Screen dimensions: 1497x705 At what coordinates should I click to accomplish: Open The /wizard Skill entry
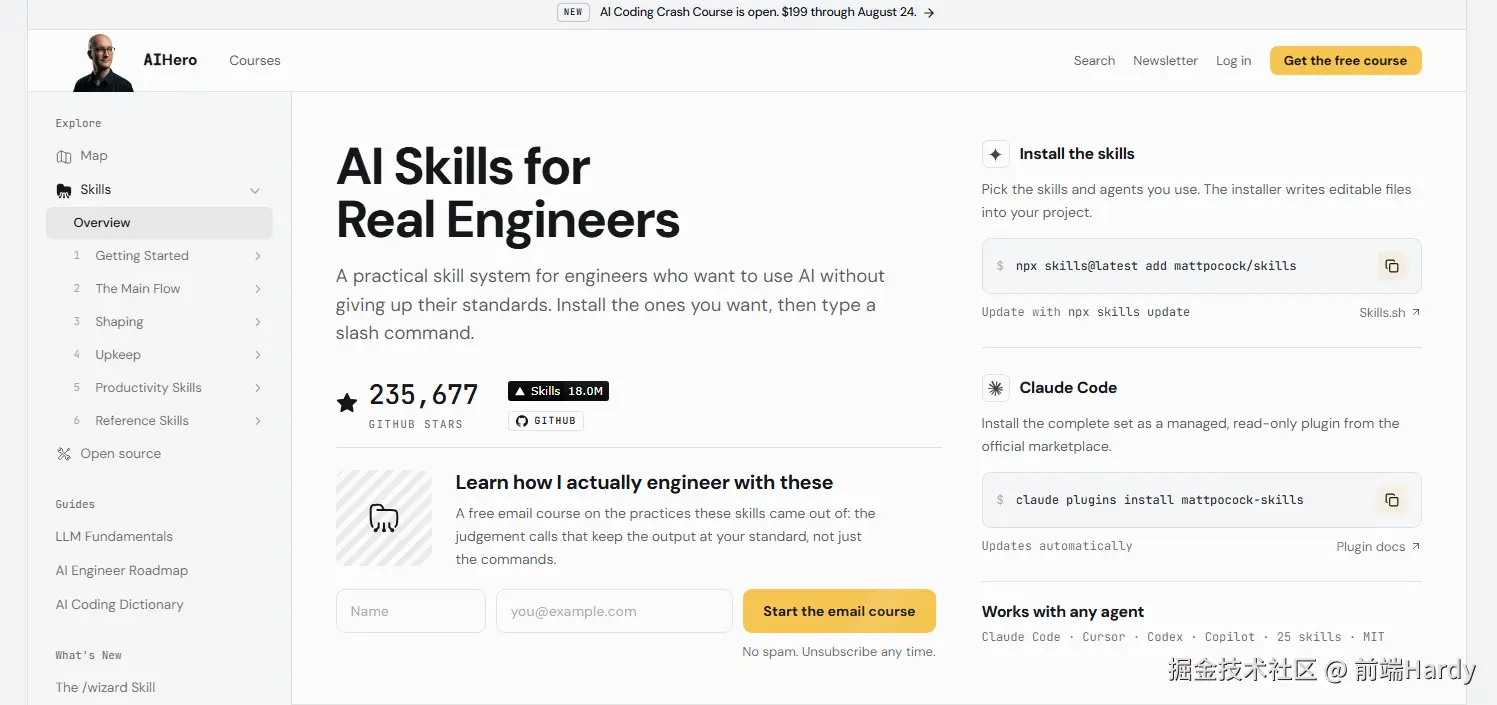click(106, 688)
